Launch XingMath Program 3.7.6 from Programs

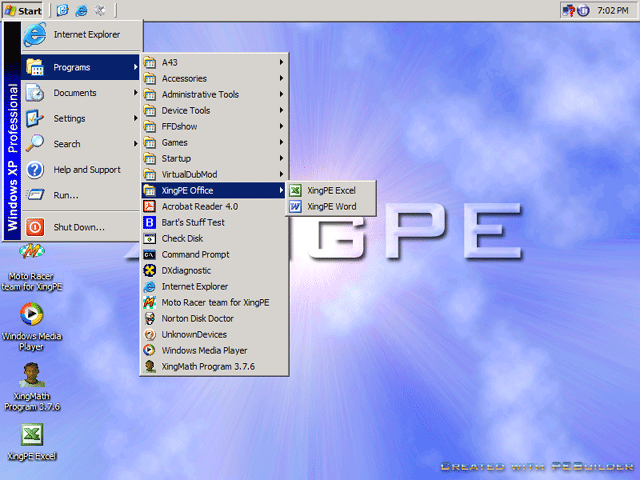point(213,367)
